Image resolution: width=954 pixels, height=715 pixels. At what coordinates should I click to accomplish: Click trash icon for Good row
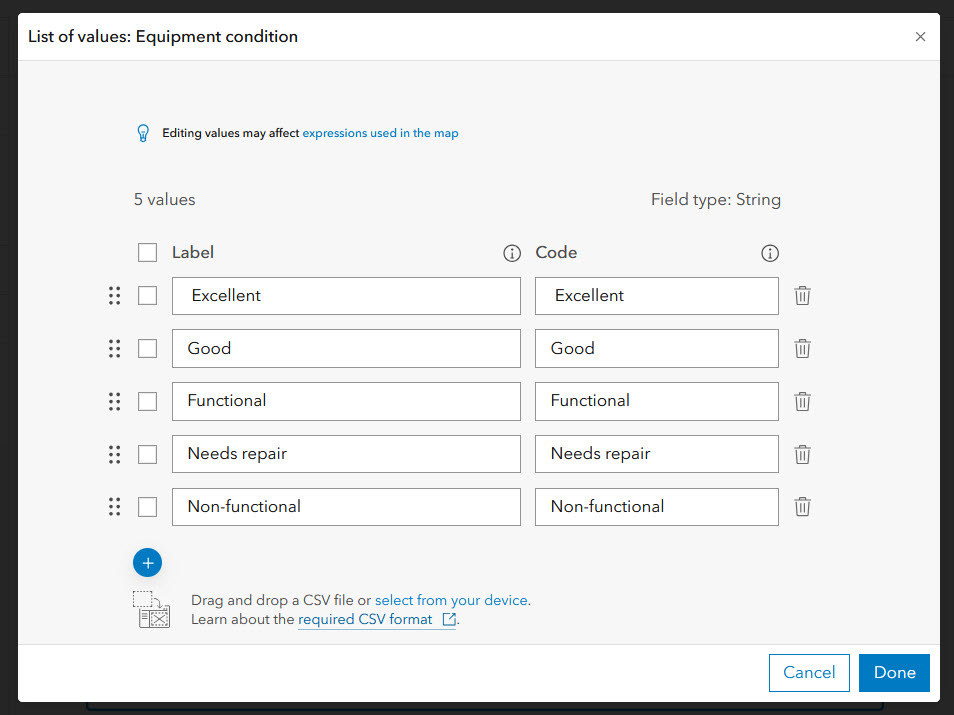[x=802, y=348]
